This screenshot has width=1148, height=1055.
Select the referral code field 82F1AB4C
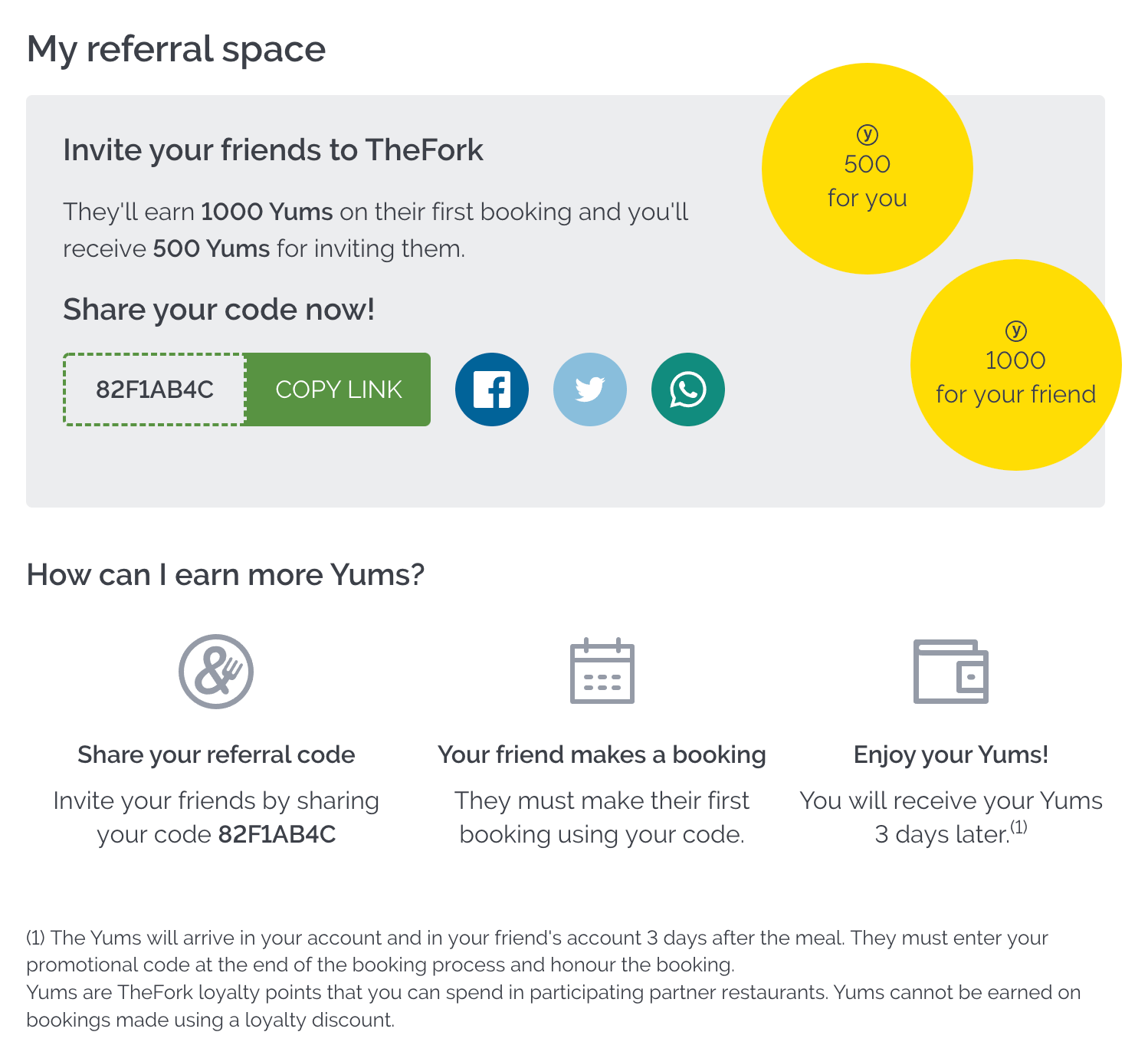pos(155,389)
